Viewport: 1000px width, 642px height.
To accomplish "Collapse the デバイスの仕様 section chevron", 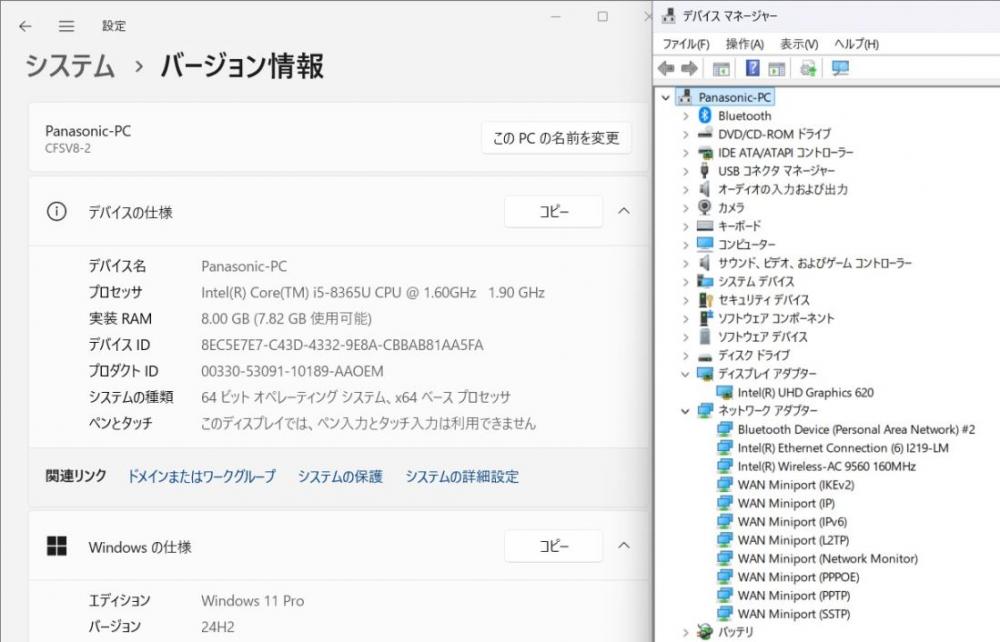I will (x=624, y=211).
